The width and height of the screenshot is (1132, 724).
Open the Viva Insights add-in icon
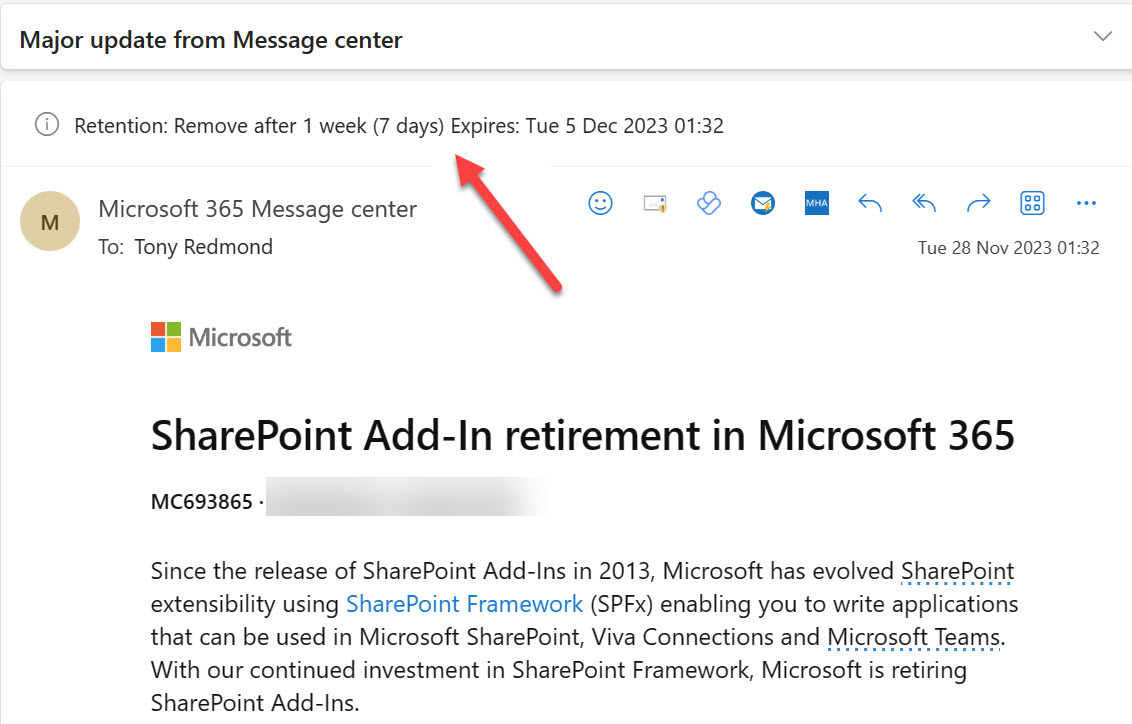(709, 204)
